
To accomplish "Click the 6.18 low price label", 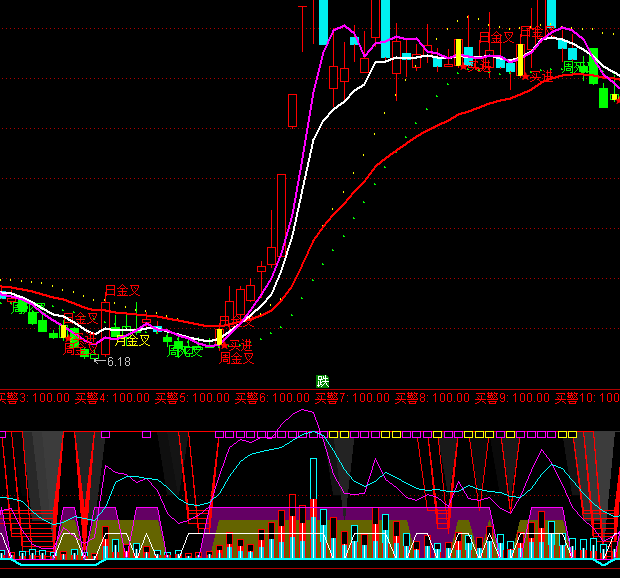I will pos(118,361).
